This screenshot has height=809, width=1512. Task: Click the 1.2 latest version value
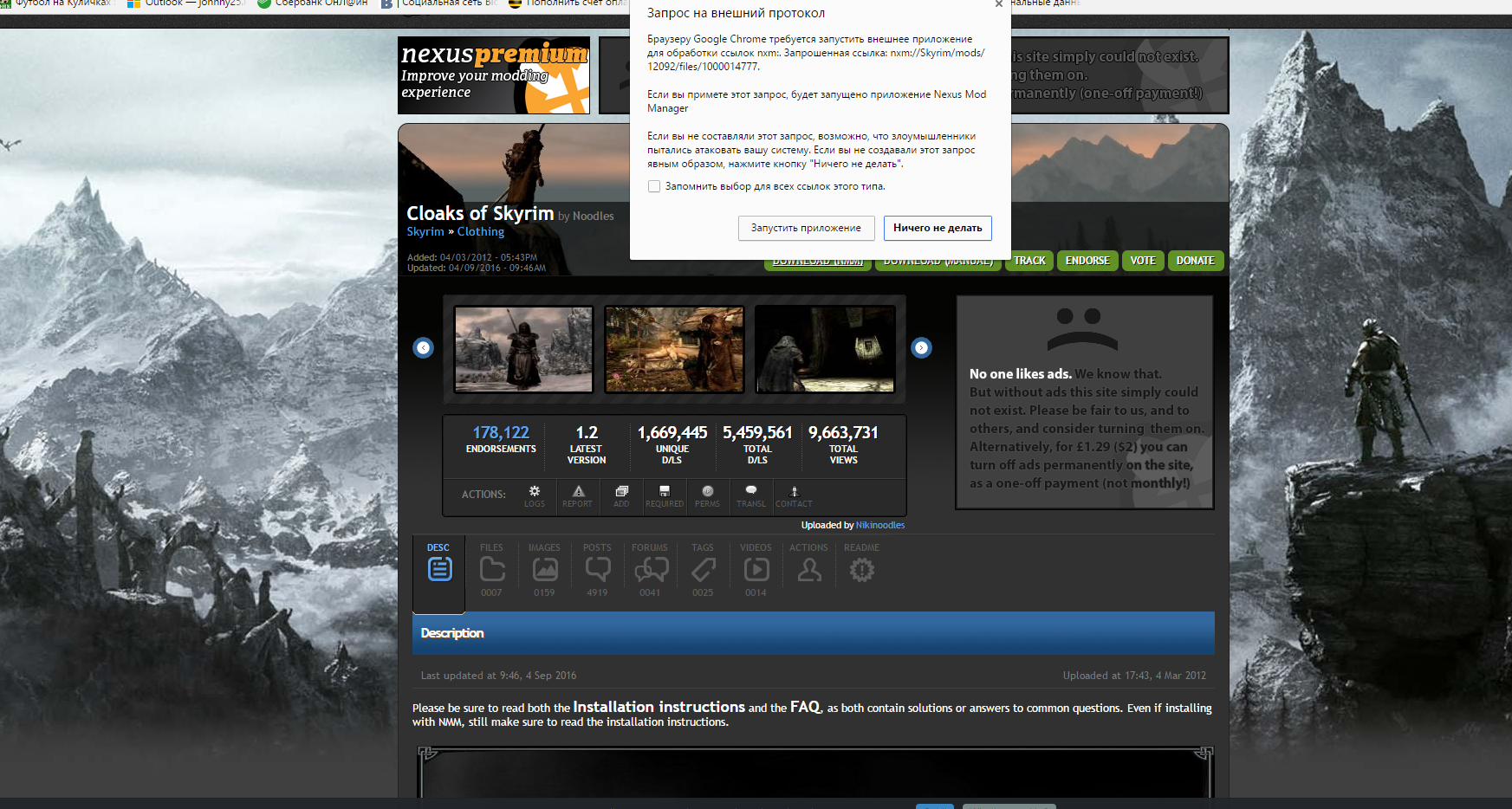point(587,432)
